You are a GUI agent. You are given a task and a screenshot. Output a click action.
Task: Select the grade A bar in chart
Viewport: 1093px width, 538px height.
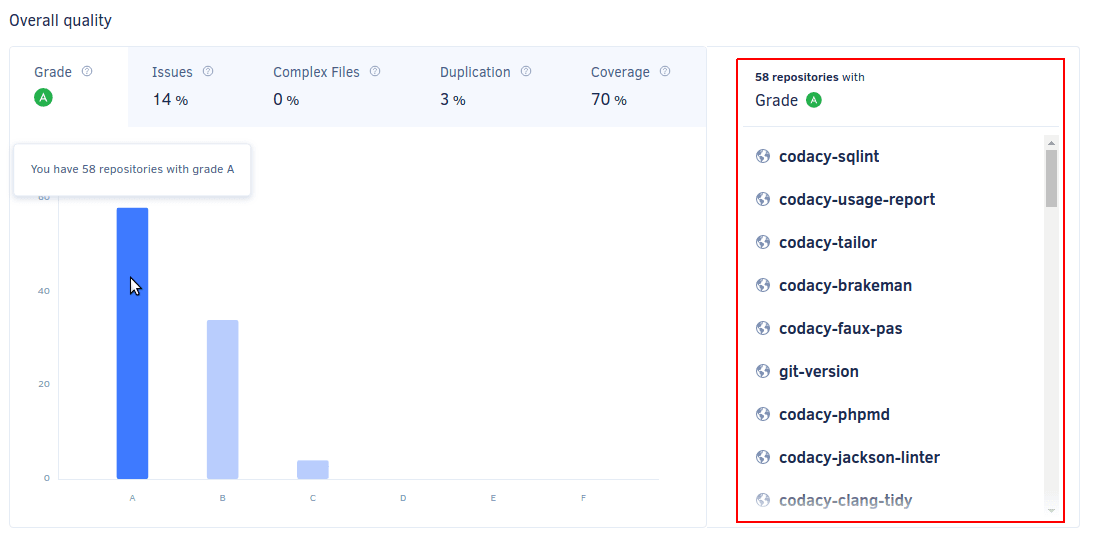click(x=132, y=343)
